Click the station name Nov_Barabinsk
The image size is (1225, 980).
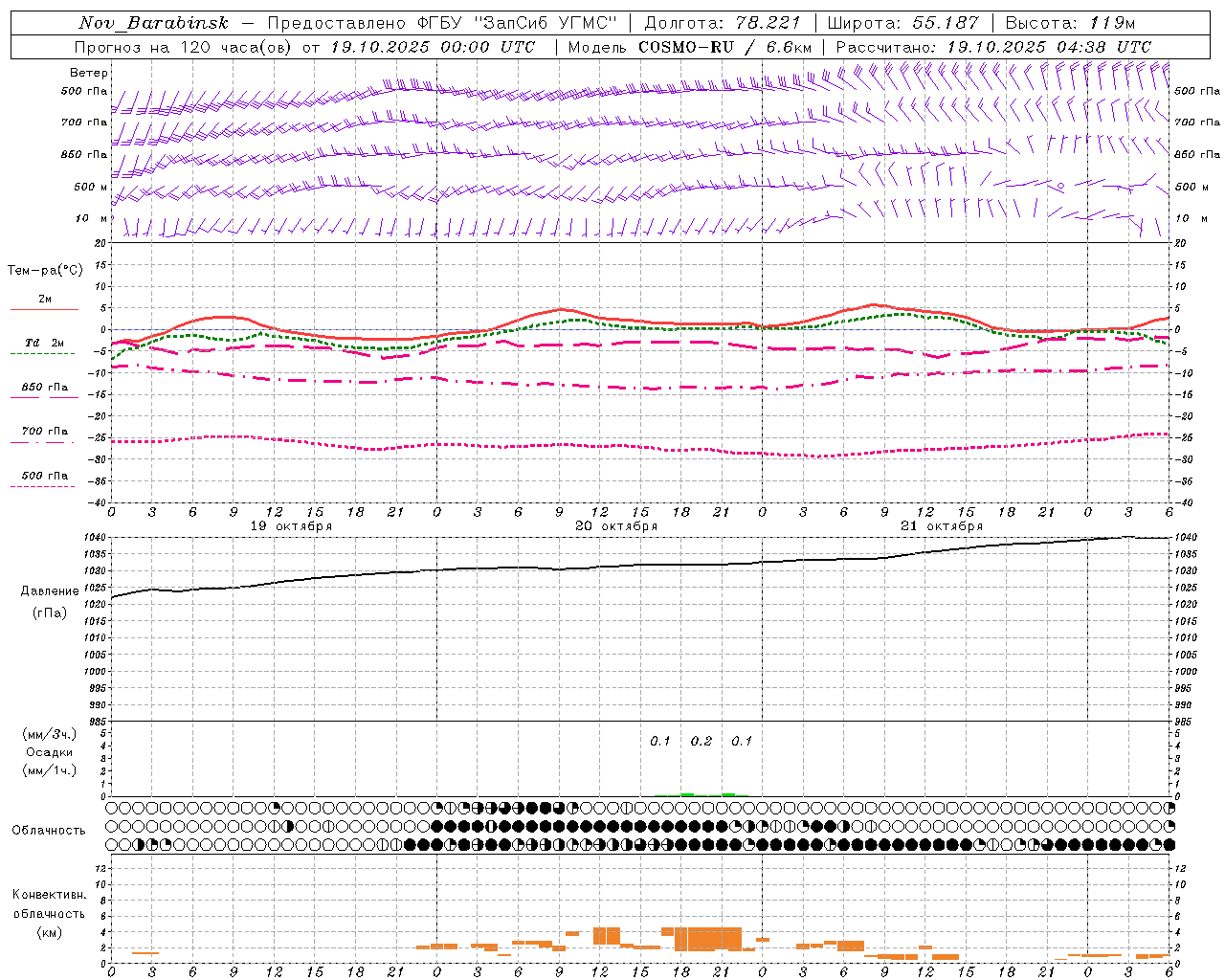point(153,23)
